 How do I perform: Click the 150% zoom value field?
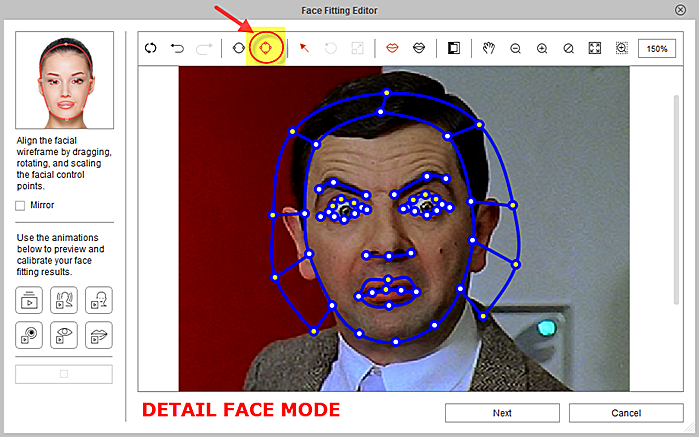point(657,48)
